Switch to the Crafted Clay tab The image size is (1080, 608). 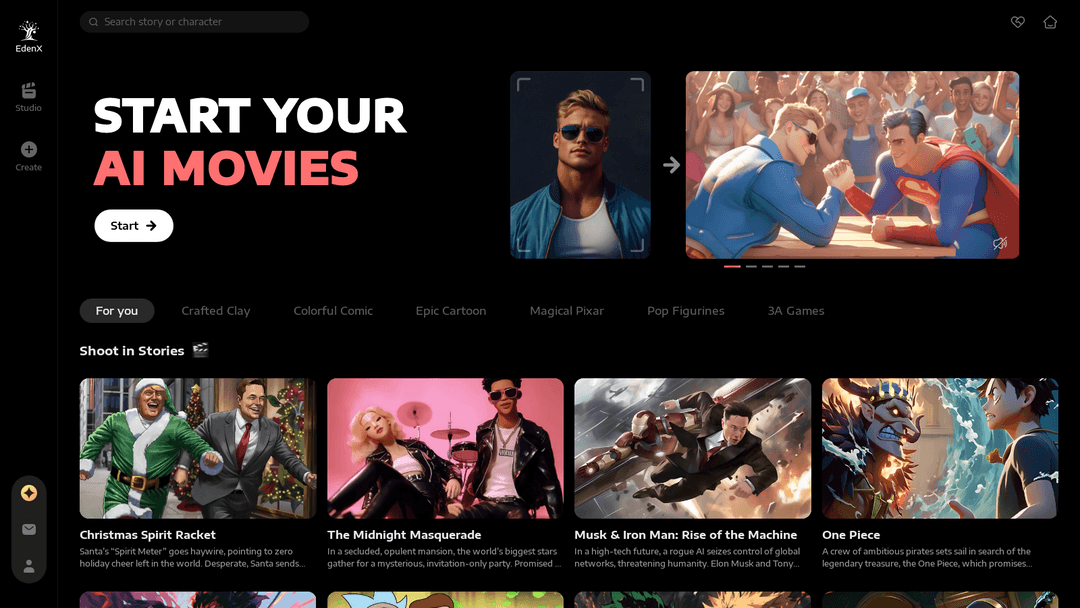click(216, 311)
